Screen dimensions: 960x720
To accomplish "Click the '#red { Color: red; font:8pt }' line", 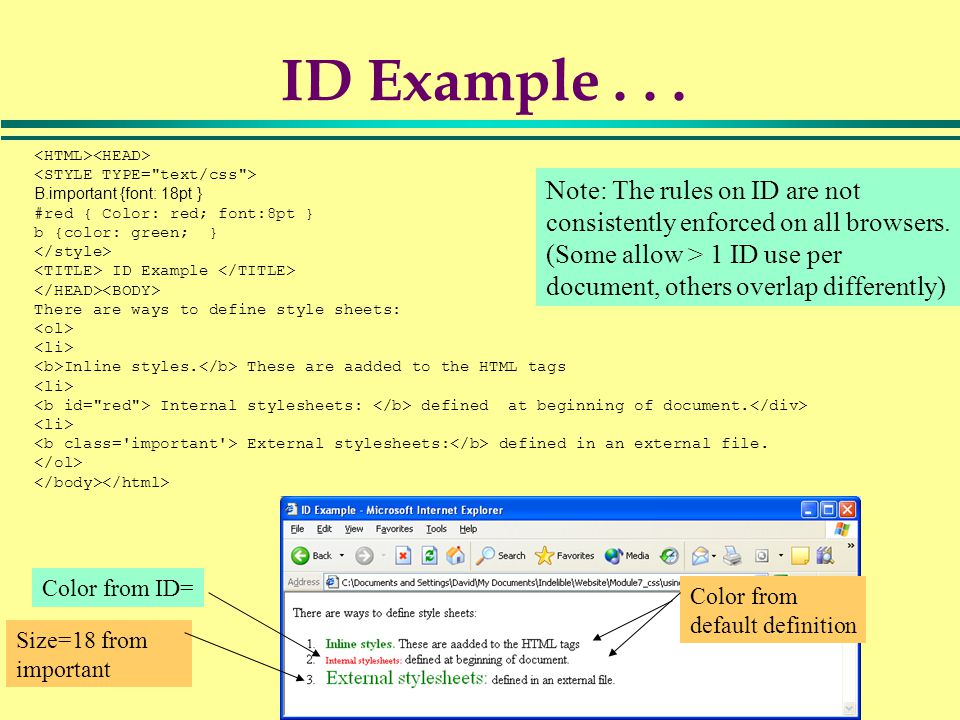I will [173, 214].
